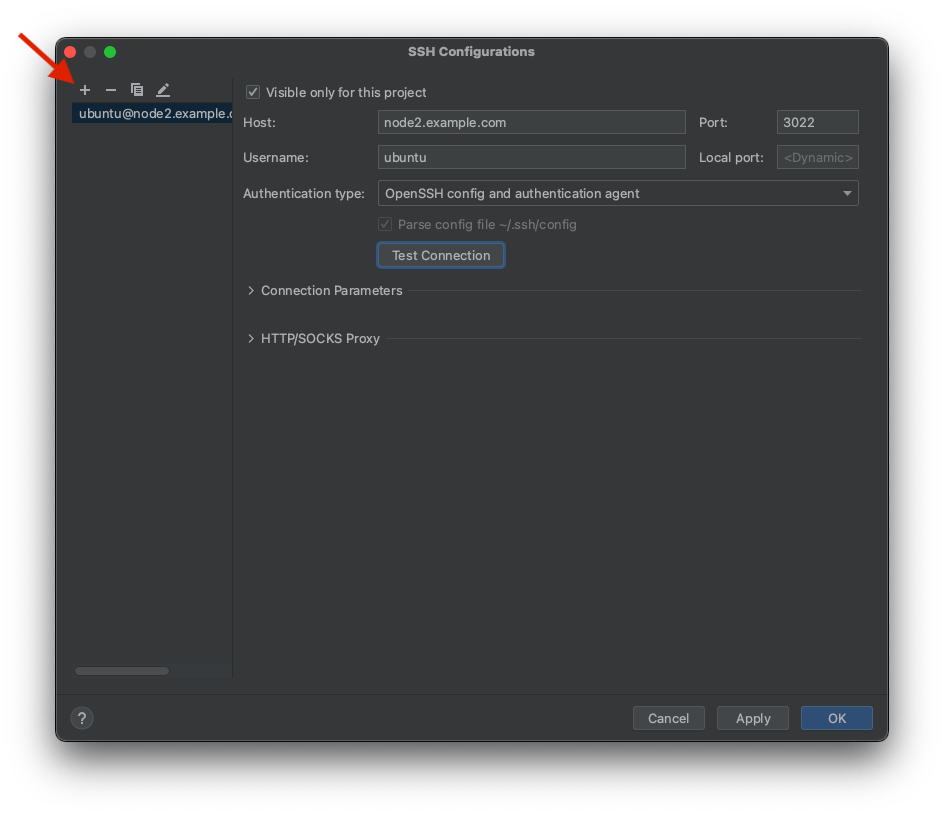This screenshot has height=815, width=944.
Task: Select the ubuntu@node2.example.com configuration
Action: click(151, 113)
